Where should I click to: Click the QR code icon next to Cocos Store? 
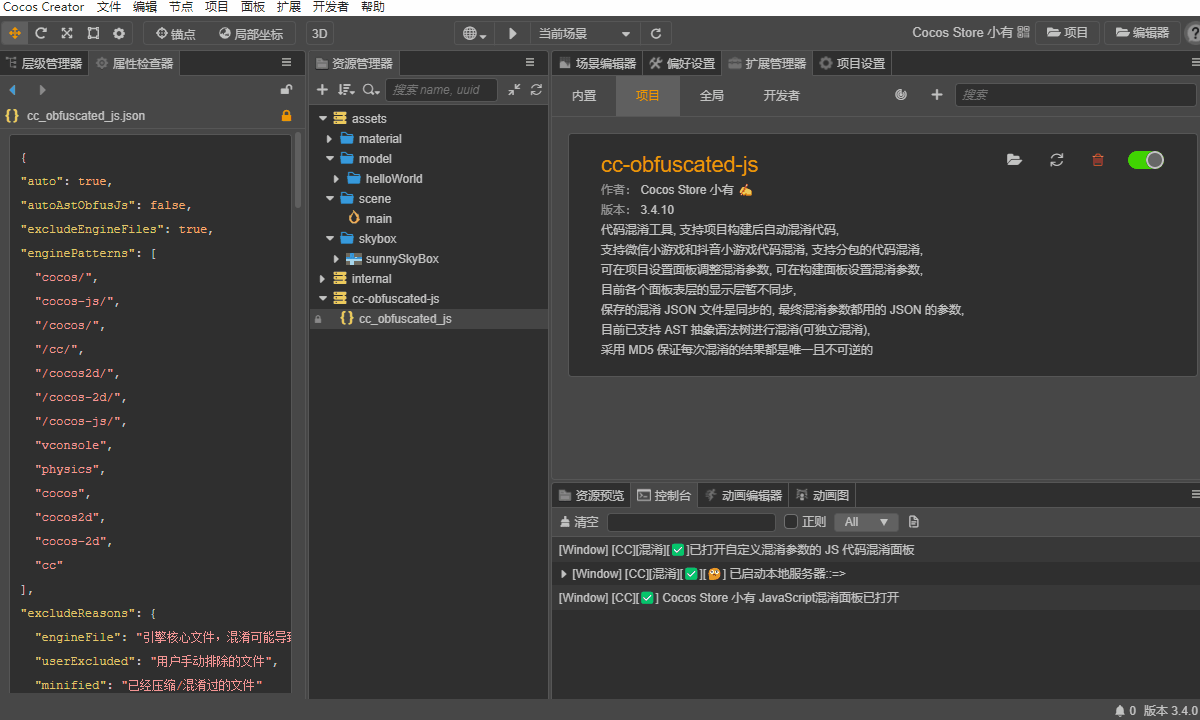click(1023, 32)
